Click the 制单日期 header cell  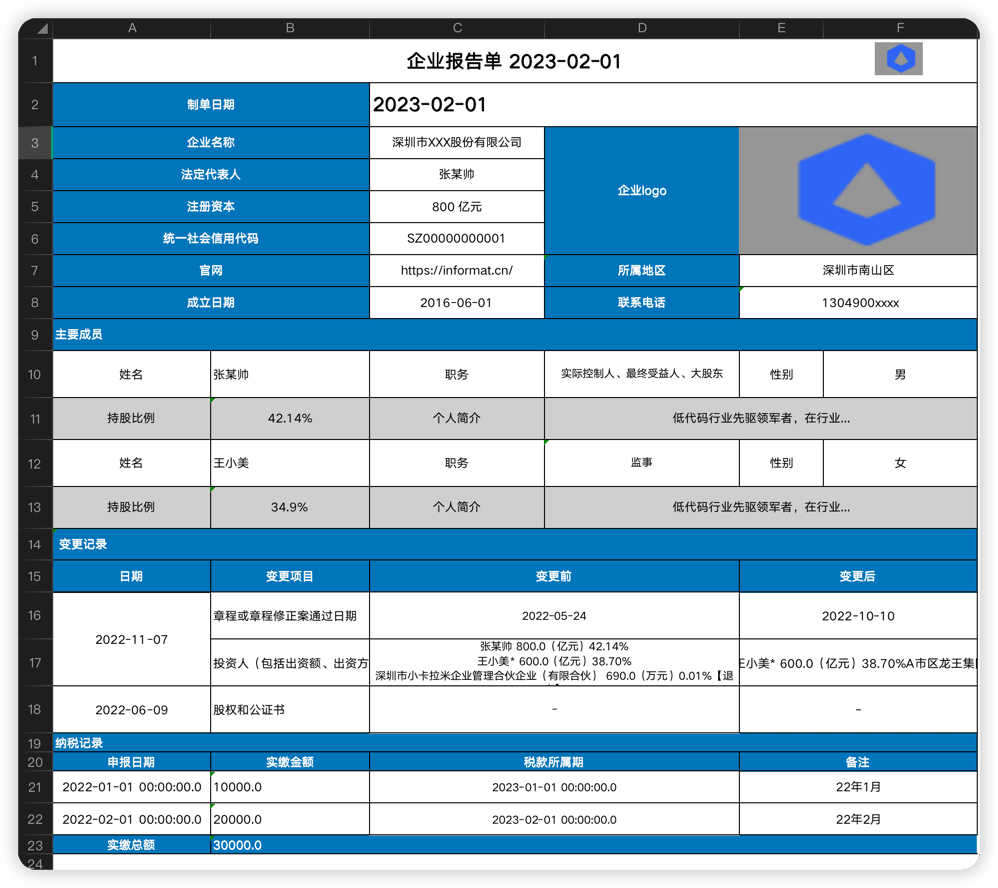(210, 104)
